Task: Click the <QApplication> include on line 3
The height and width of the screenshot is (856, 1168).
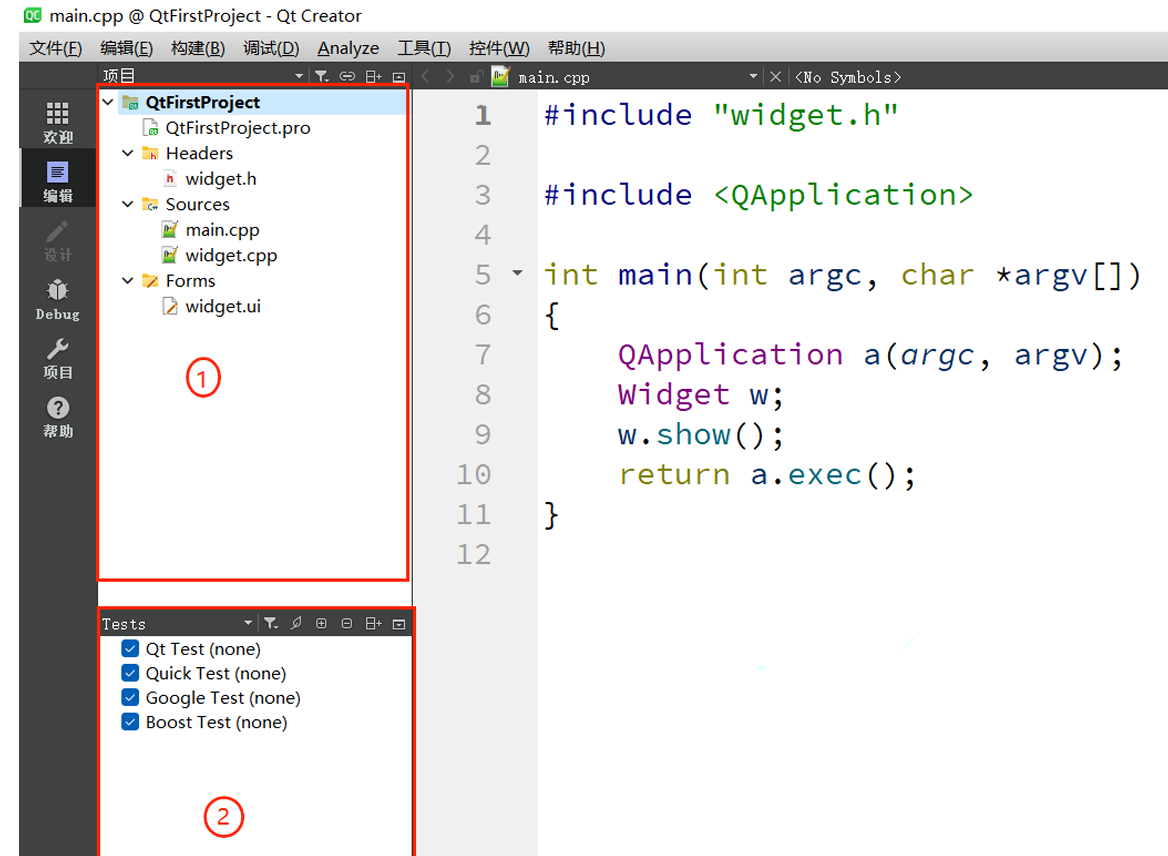Action: click(843, 195)
